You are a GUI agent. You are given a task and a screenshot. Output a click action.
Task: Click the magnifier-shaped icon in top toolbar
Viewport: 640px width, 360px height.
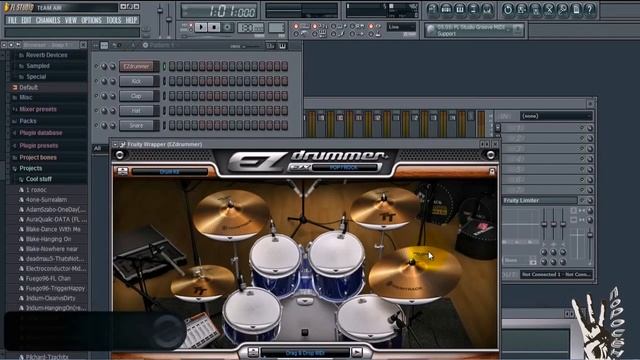tap(562, 9)
